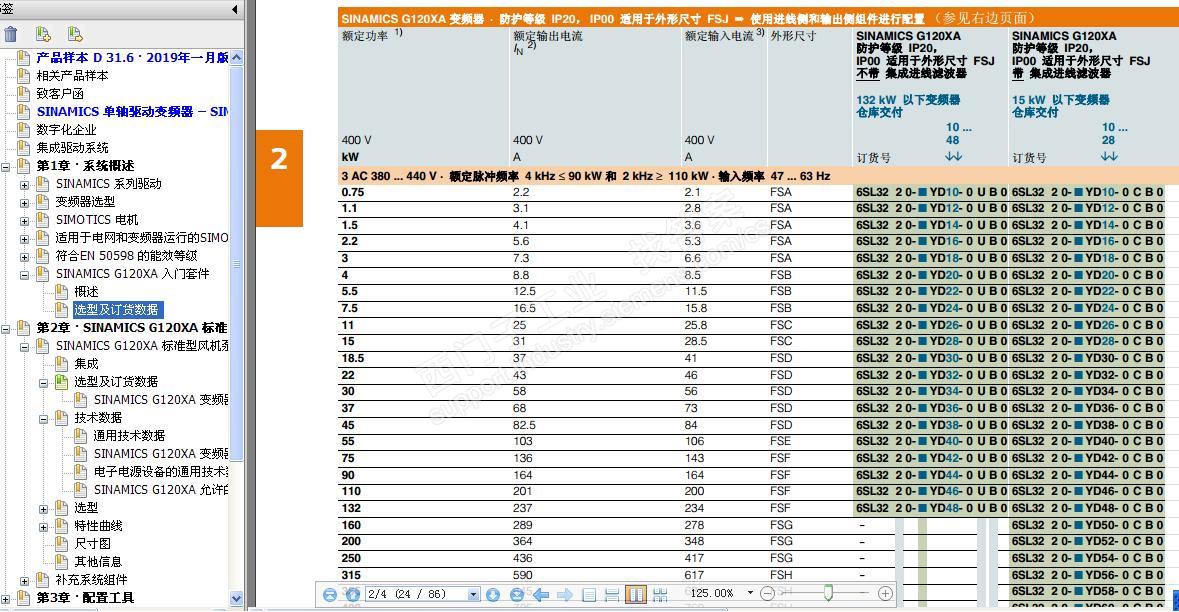Screen dimensions: 1179x612
Task: Click the blue 15 kW 以下变频器 text
Action: (x=1060, y=100)
